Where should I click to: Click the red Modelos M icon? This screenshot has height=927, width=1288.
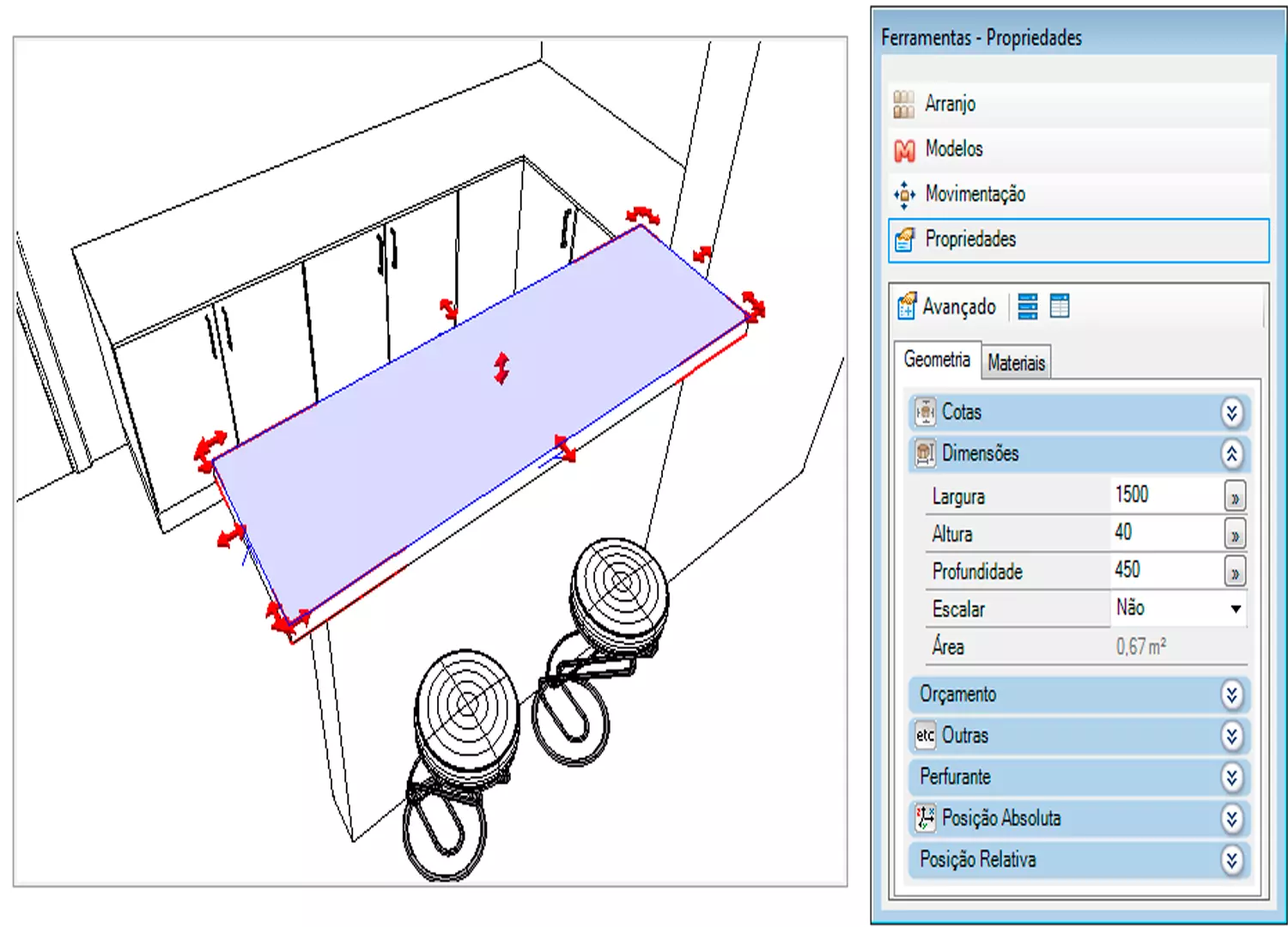[904, 150]
